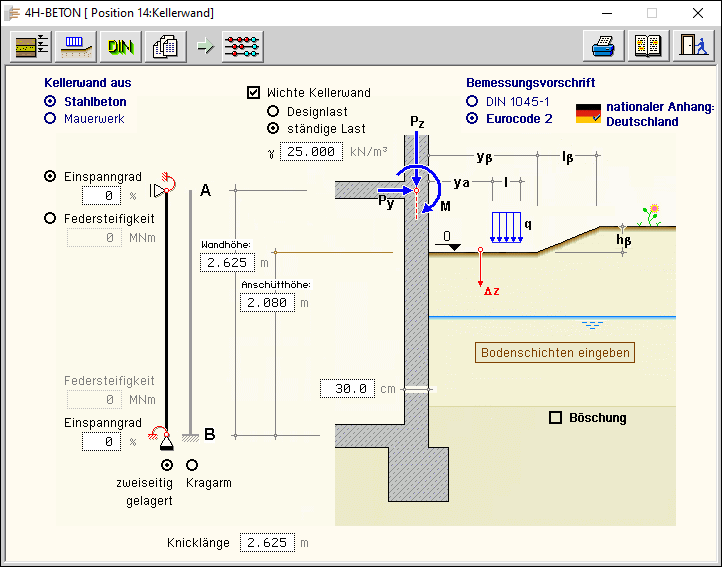Choose the Kragarm support option
Image resolution: width=722 pixels, height=567 pixels.
(x=192, y=465)
